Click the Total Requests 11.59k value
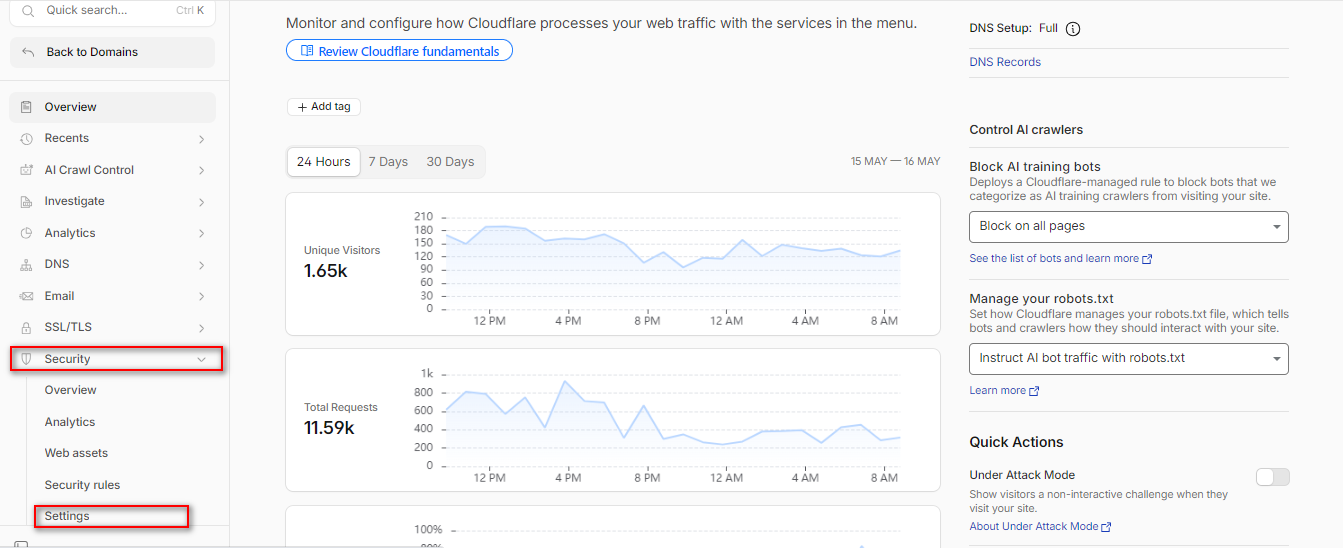 pos(329,428)
